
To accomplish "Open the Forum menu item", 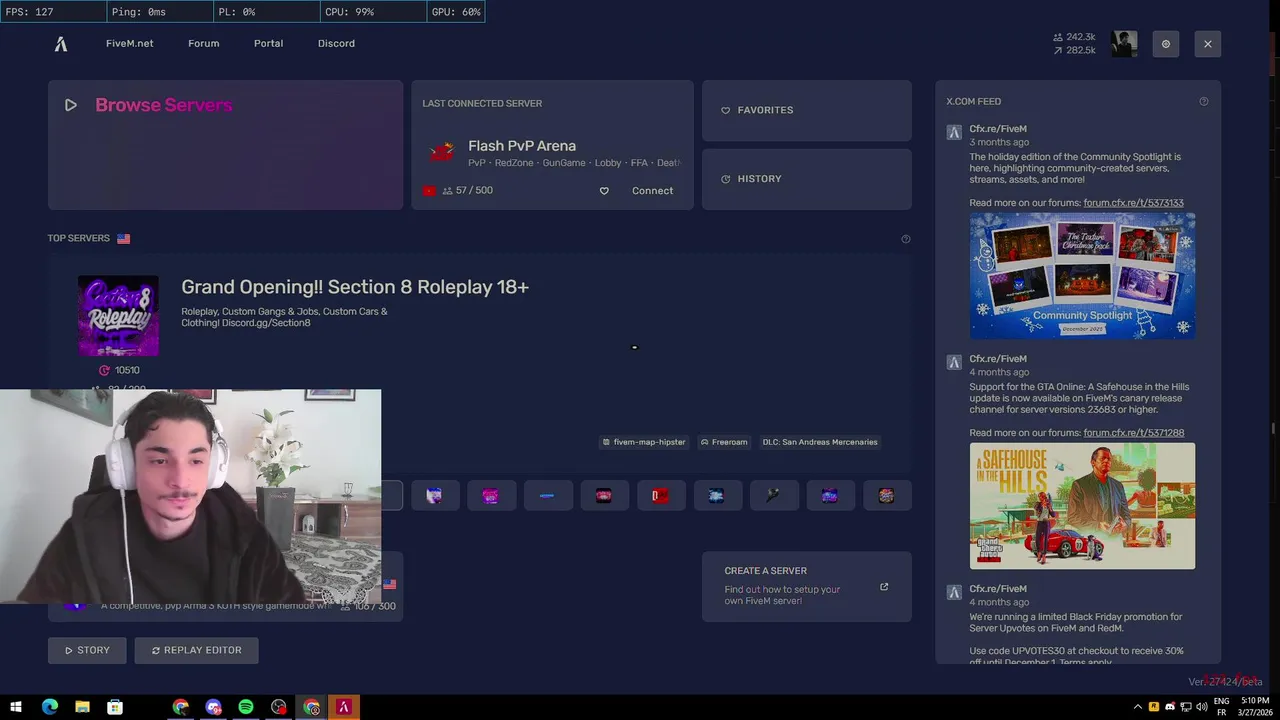I will pos(203,44).
